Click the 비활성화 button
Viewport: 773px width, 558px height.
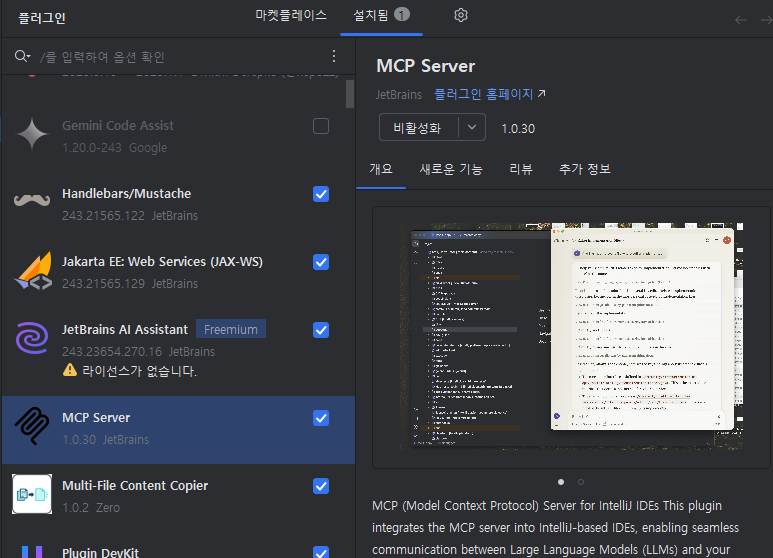pyautogui.click(x=418, y=128)
